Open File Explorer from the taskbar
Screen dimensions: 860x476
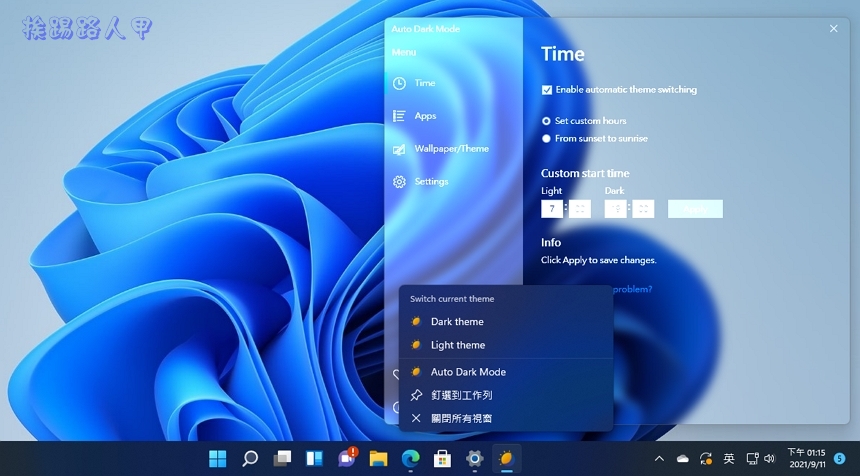click(x=378, y=458)
